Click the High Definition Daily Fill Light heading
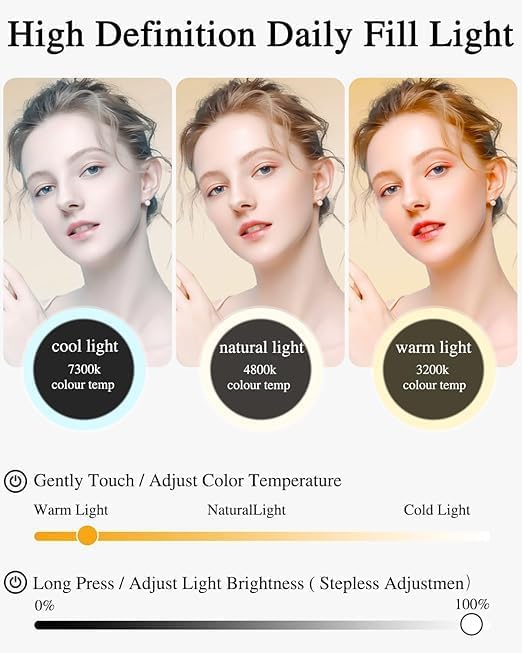 (260, 34)
